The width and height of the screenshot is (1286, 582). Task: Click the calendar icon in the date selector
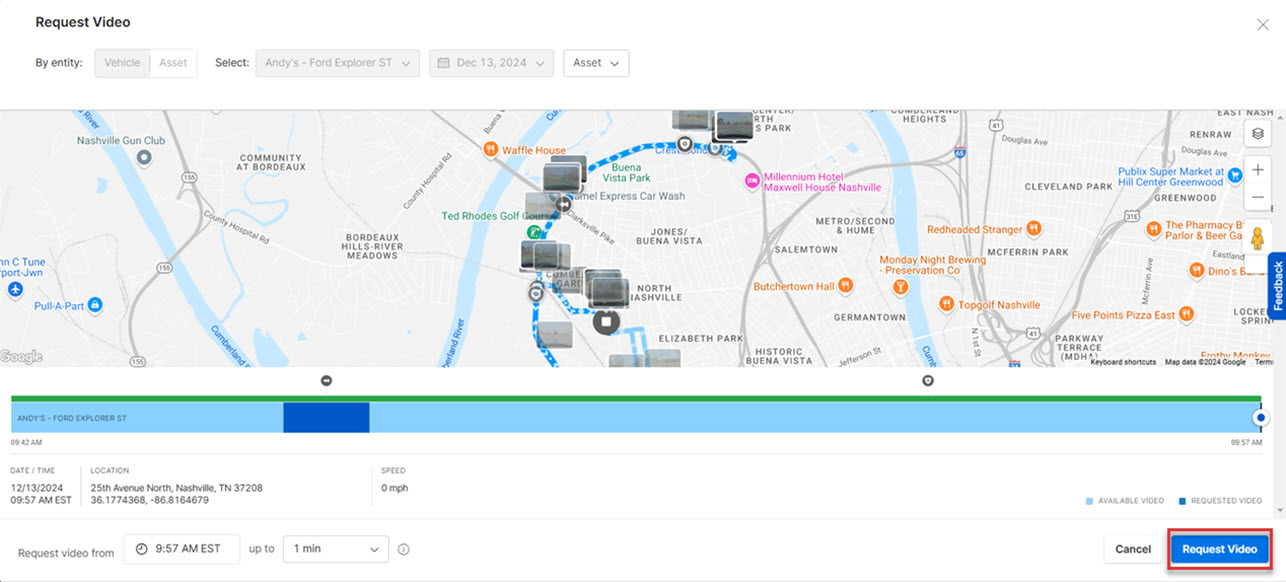pos(443,62)
